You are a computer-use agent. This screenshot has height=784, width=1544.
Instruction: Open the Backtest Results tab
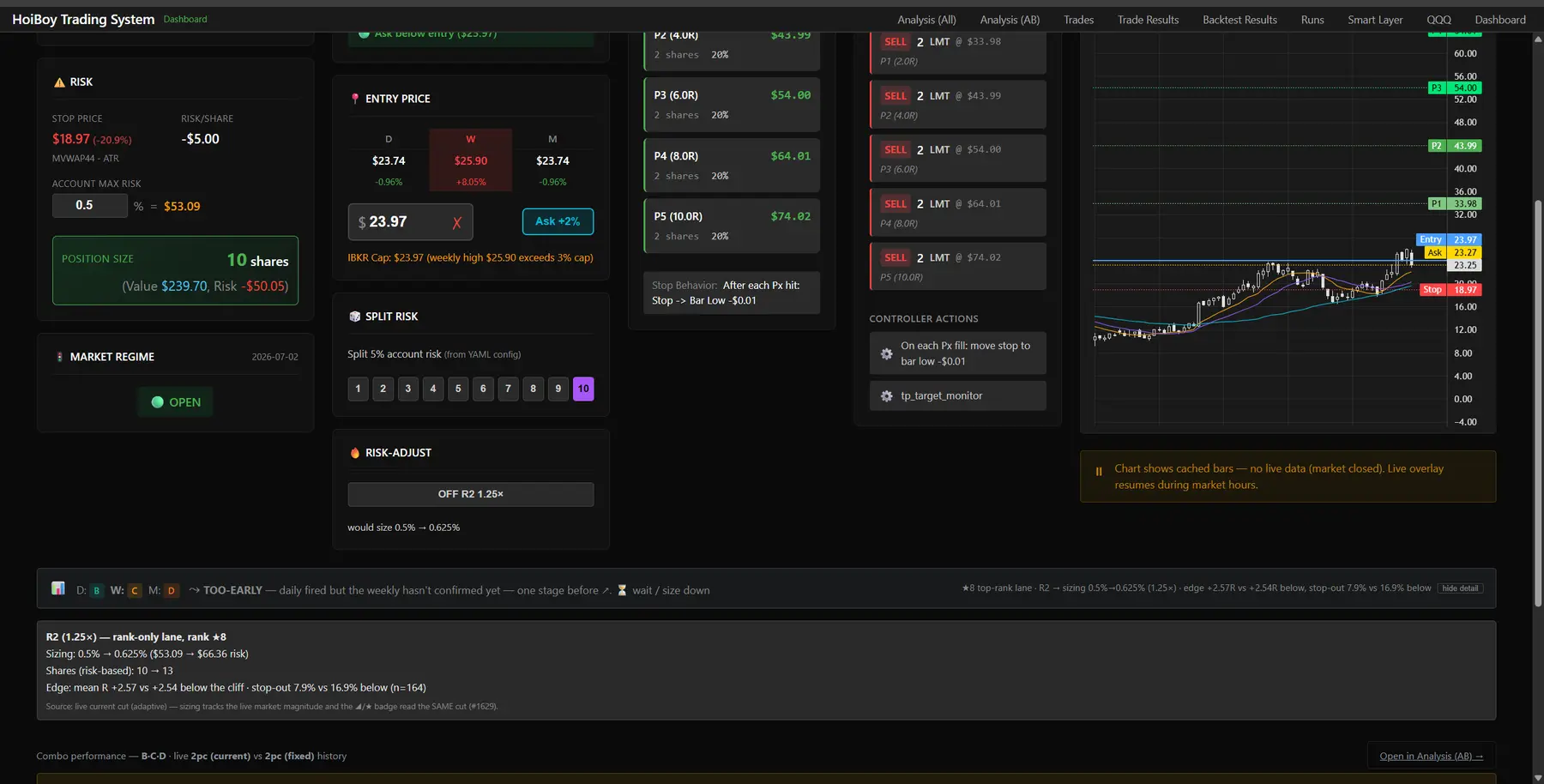[x=1239, y=20]
